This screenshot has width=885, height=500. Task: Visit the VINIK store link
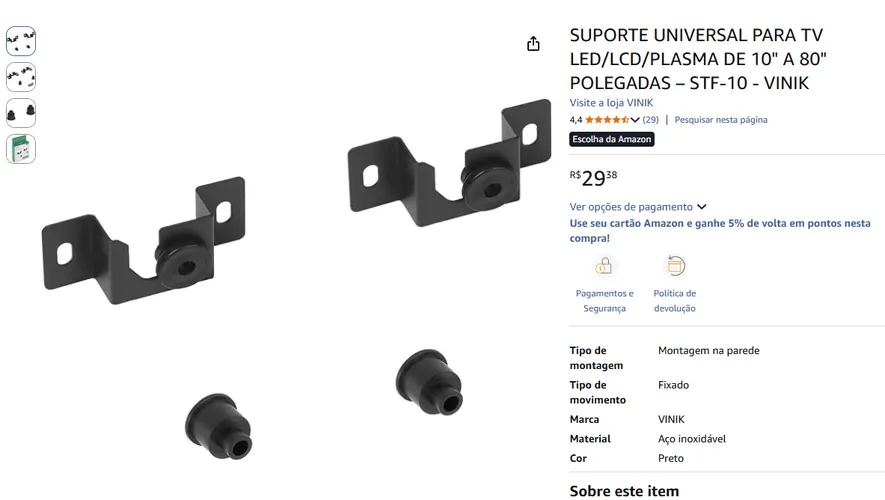tap(611, 103)
